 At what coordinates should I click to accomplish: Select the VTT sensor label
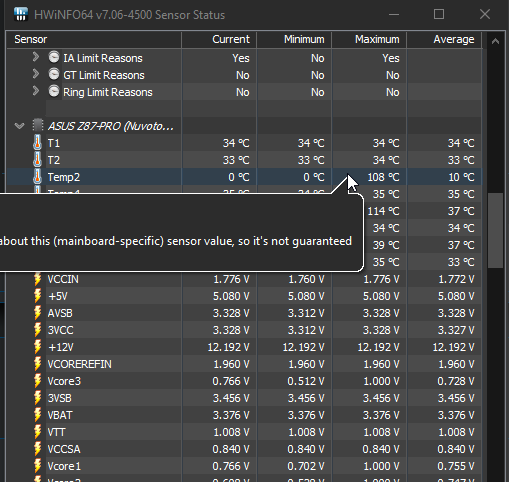click(56, 432)
